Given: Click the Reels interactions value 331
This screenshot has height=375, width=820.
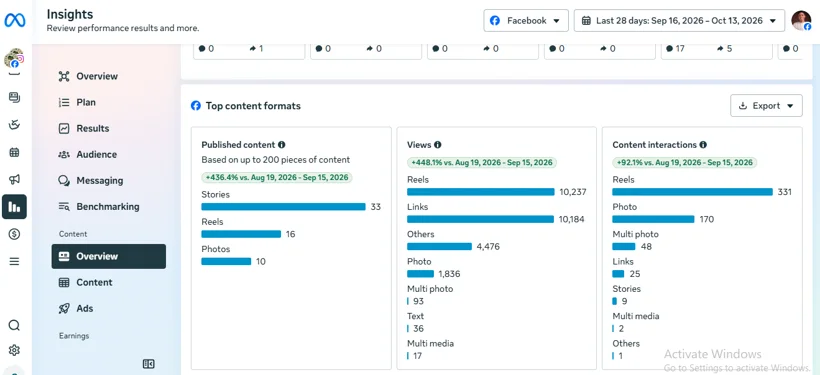Looking at the screenshot, I should point(784,192).
